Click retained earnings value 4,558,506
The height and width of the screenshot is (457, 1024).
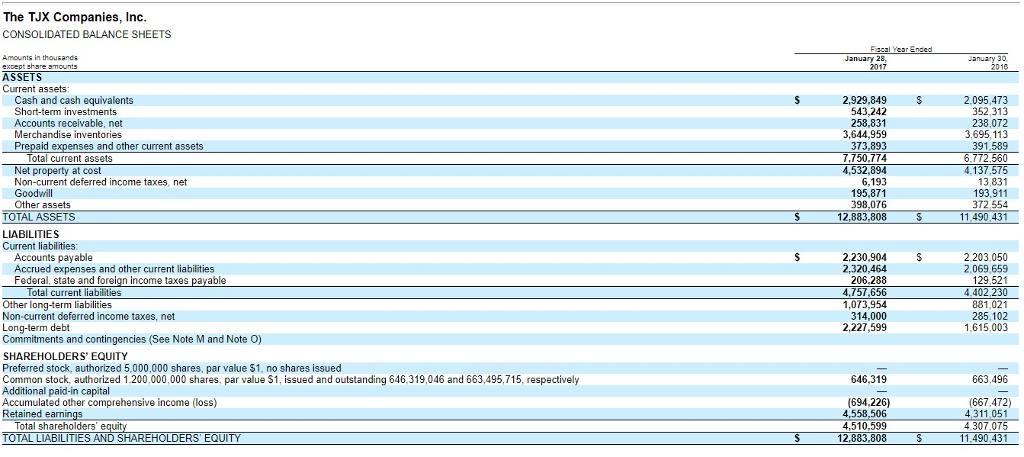[865, 415]
